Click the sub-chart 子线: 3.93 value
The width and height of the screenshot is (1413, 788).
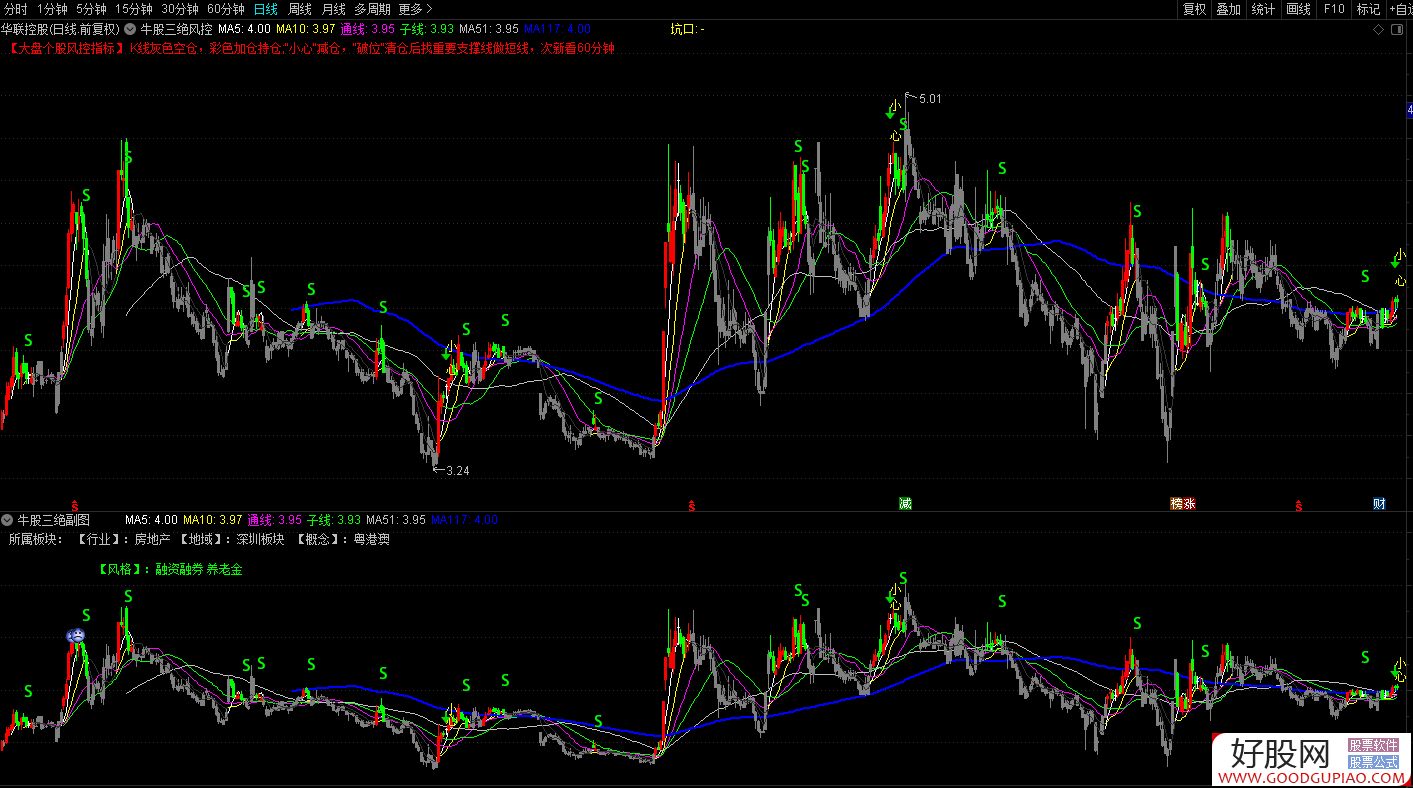pyautogui.click(x=333, y=520)
